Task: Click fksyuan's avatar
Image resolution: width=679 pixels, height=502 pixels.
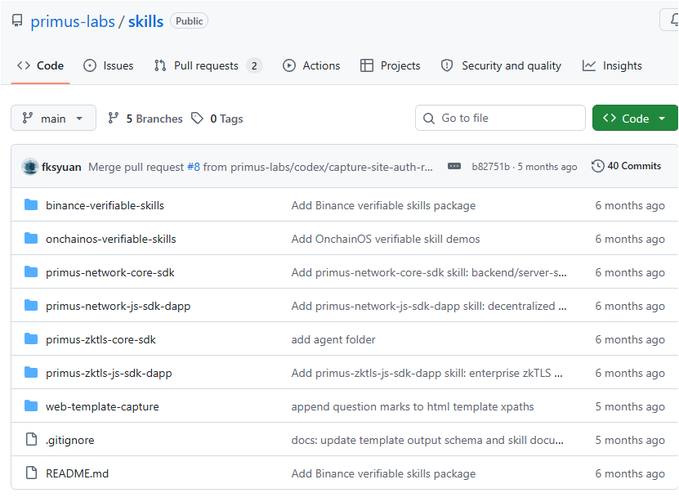Action: (30, 167)
